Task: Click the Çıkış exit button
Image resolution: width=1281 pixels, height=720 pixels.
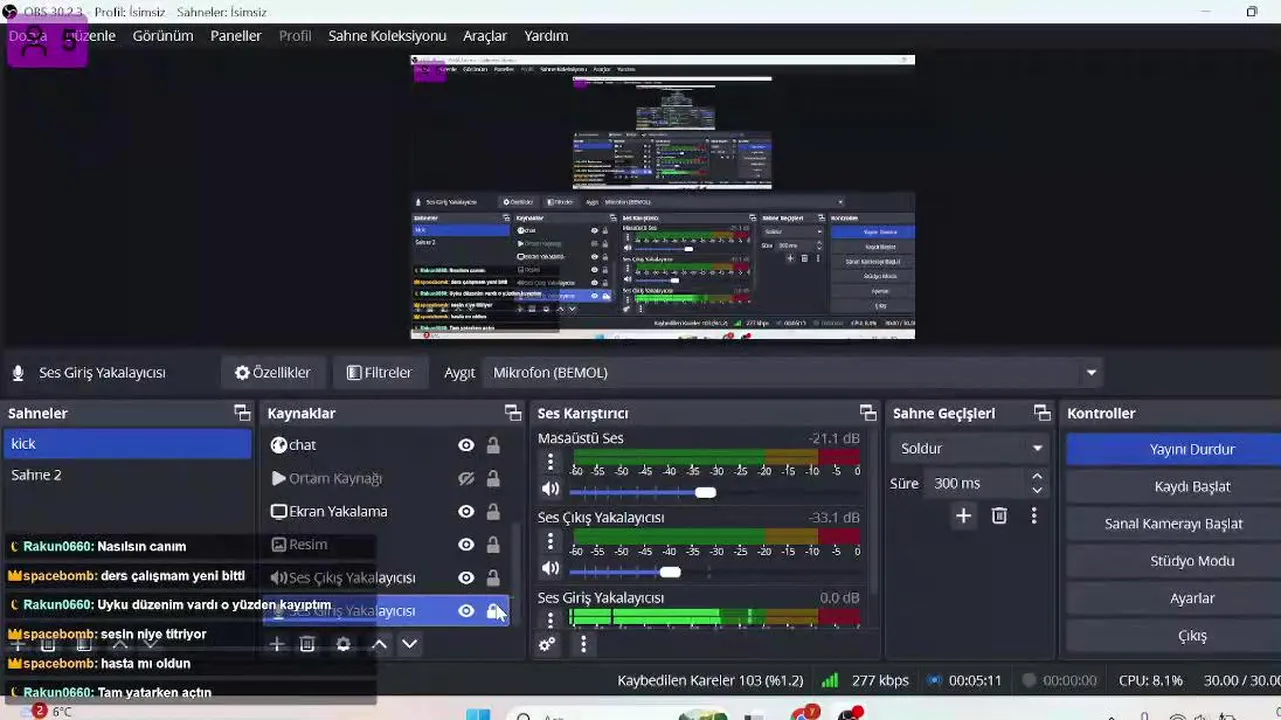Action: tap(1174, 636)
